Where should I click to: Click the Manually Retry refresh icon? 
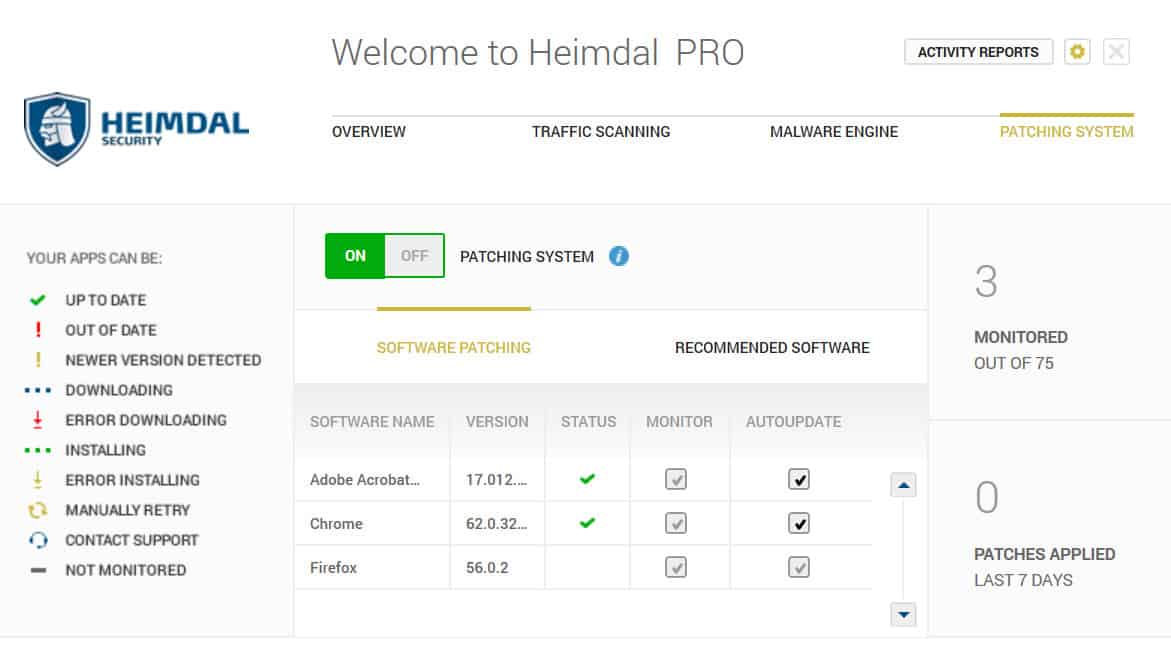click(38, 510)
